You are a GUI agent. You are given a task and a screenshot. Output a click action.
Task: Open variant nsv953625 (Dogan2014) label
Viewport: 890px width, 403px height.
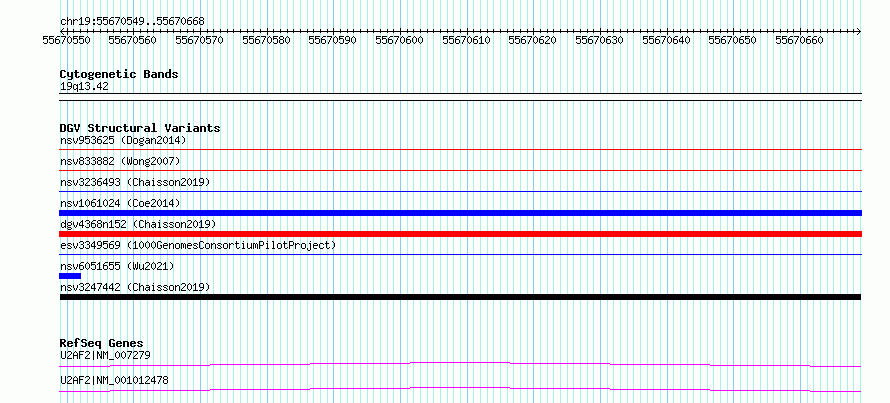123,140
